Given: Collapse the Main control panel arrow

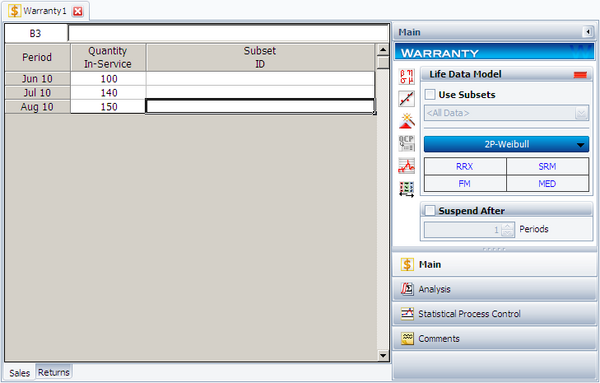Looking at the screenshot, I should (x=587, y=32).
